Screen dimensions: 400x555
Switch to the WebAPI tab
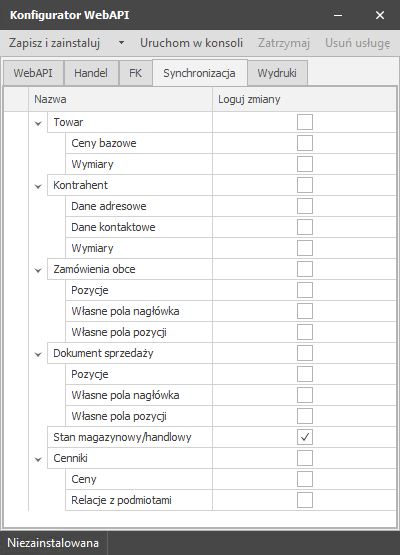[x=33, y=73]
